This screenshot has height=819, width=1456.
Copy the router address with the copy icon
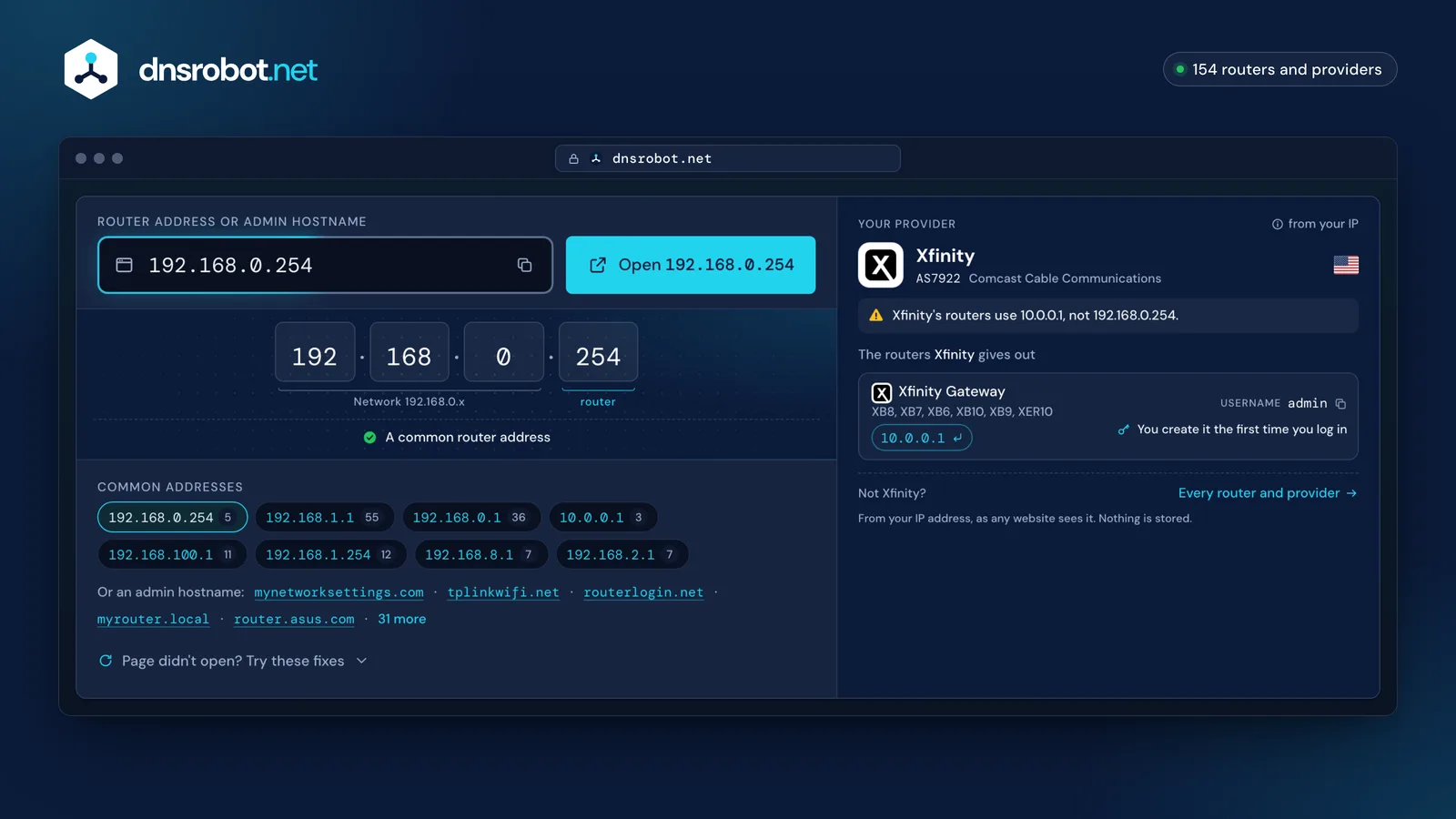click(x=524, y=265)
